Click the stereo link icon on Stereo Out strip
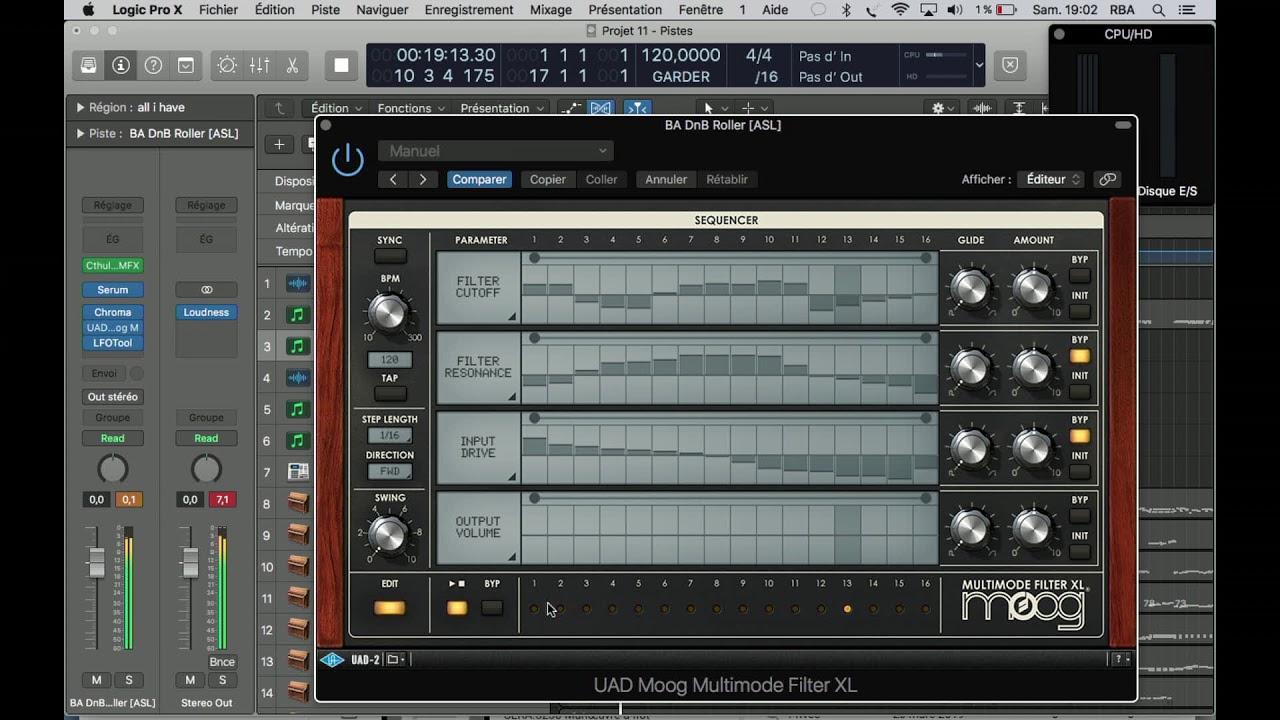Viewport: 1280px width, 720px height. click(x=206, y=290)
